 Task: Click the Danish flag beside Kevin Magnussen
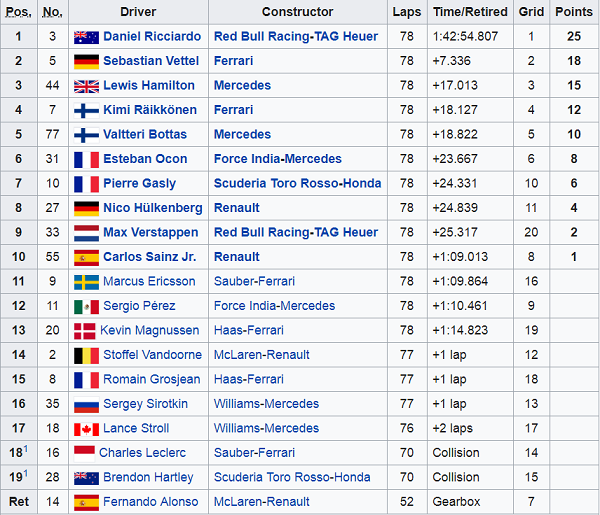[x=85, y=331]
